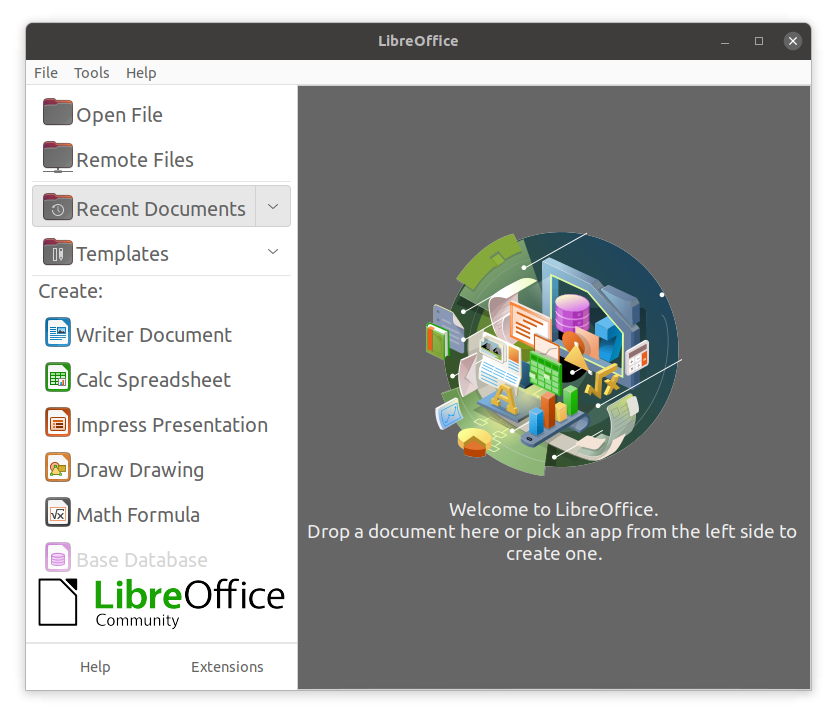Click the Writer Document icon
837x719 pixels.
[x=58, y=332]
